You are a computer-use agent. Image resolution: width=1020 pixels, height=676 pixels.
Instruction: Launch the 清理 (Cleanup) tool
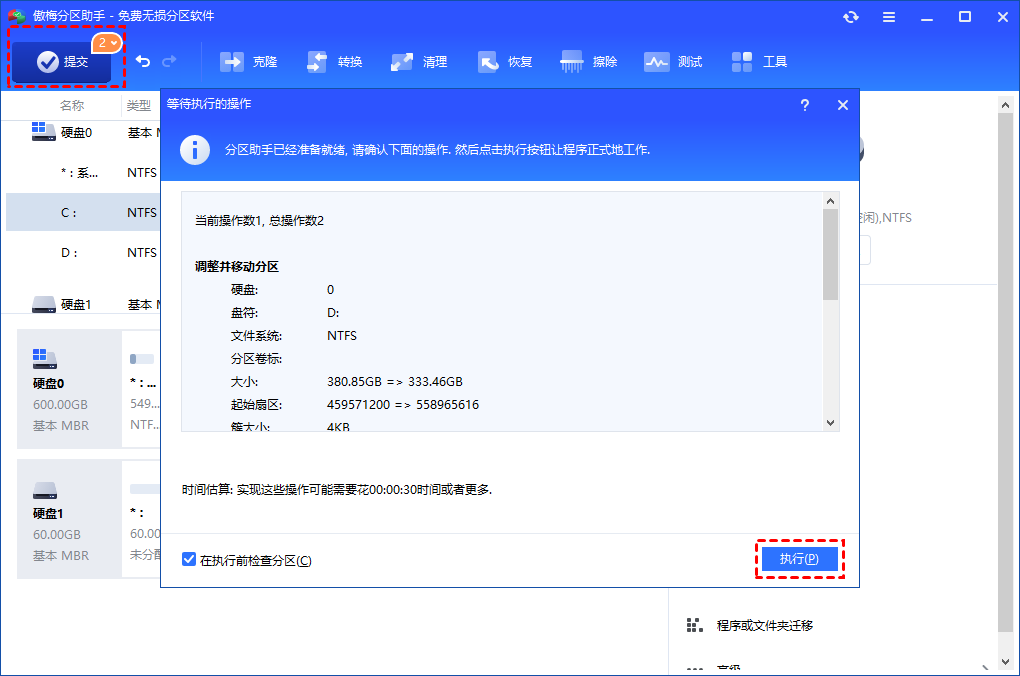pos(420,61)
